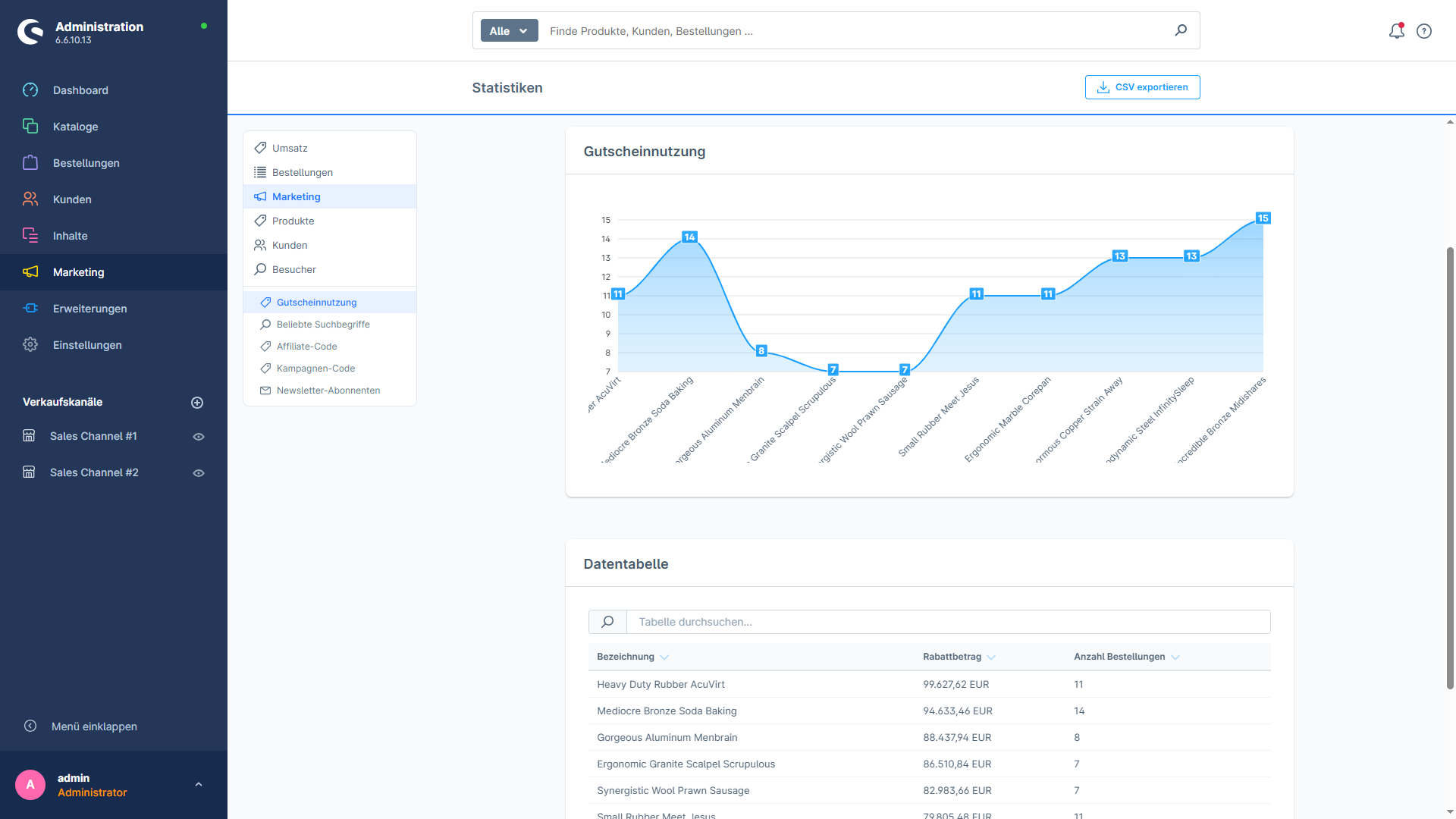Open the Inhalte section
This screenshot has width=1456, height=819.
pyautogui.click(x=69, y=235)
